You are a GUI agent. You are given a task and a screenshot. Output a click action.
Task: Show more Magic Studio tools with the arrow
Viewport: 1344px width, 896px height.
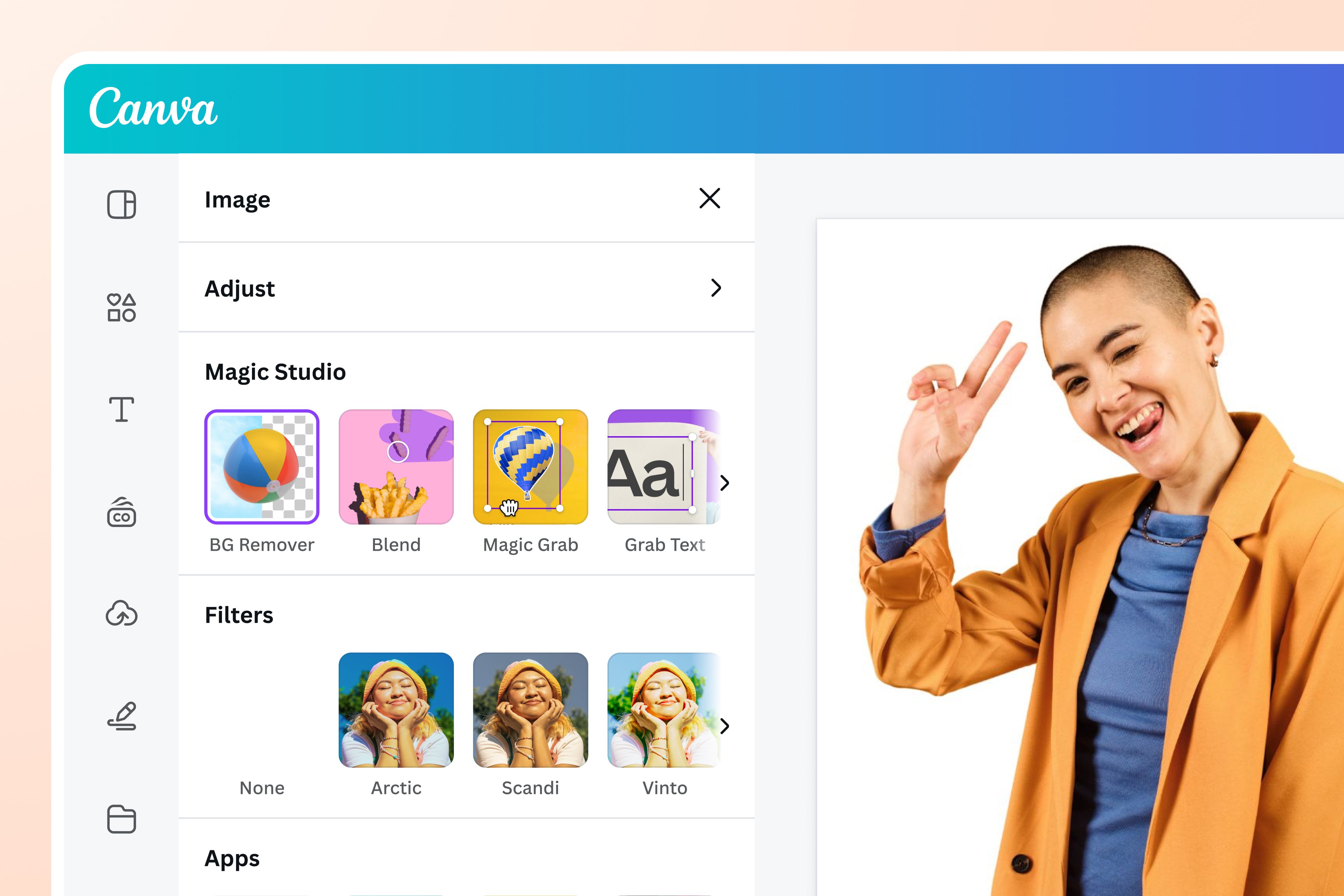click(725, 483)
